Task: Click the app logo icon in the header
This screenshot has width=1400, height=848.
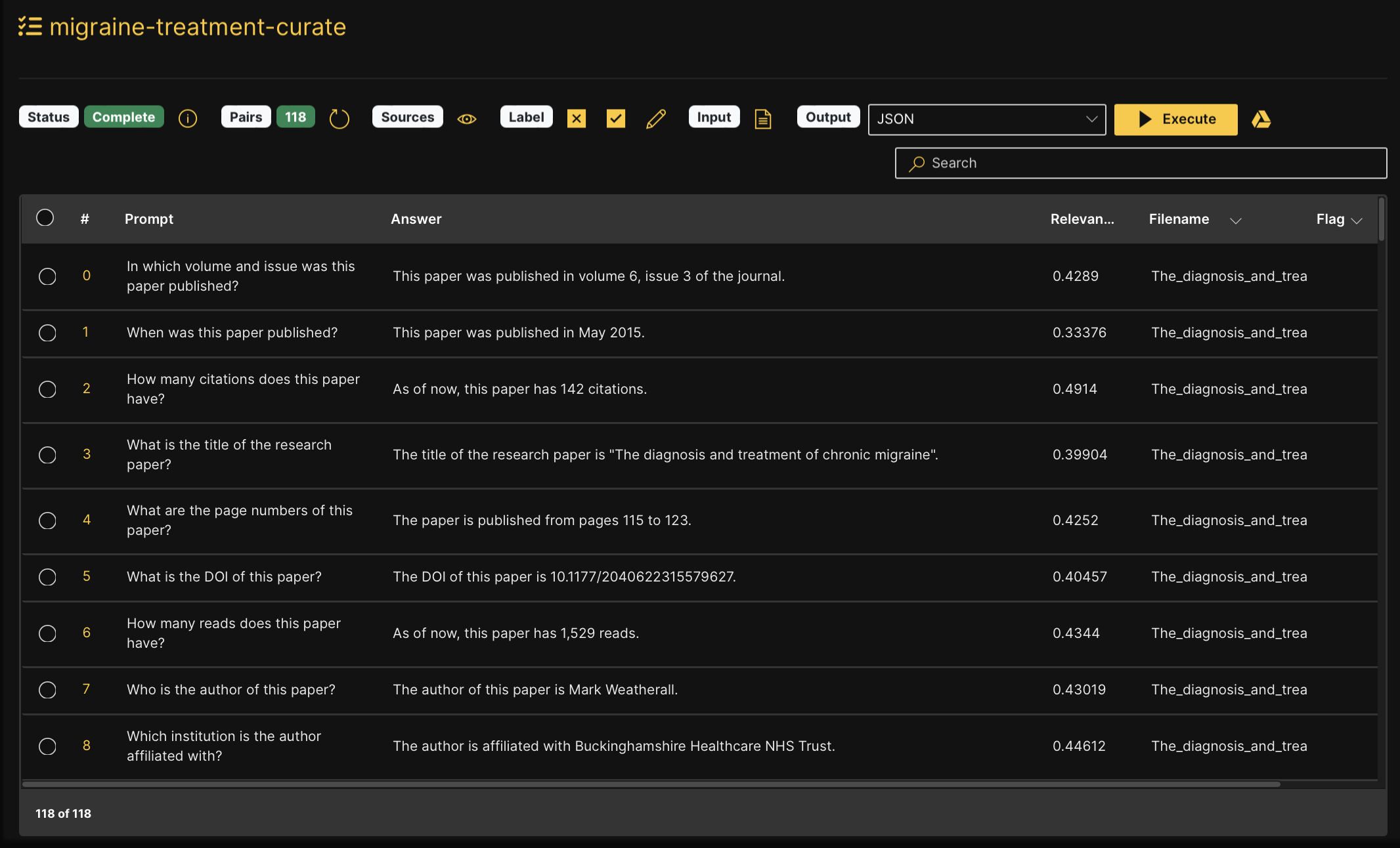Action: pos(30,26)
